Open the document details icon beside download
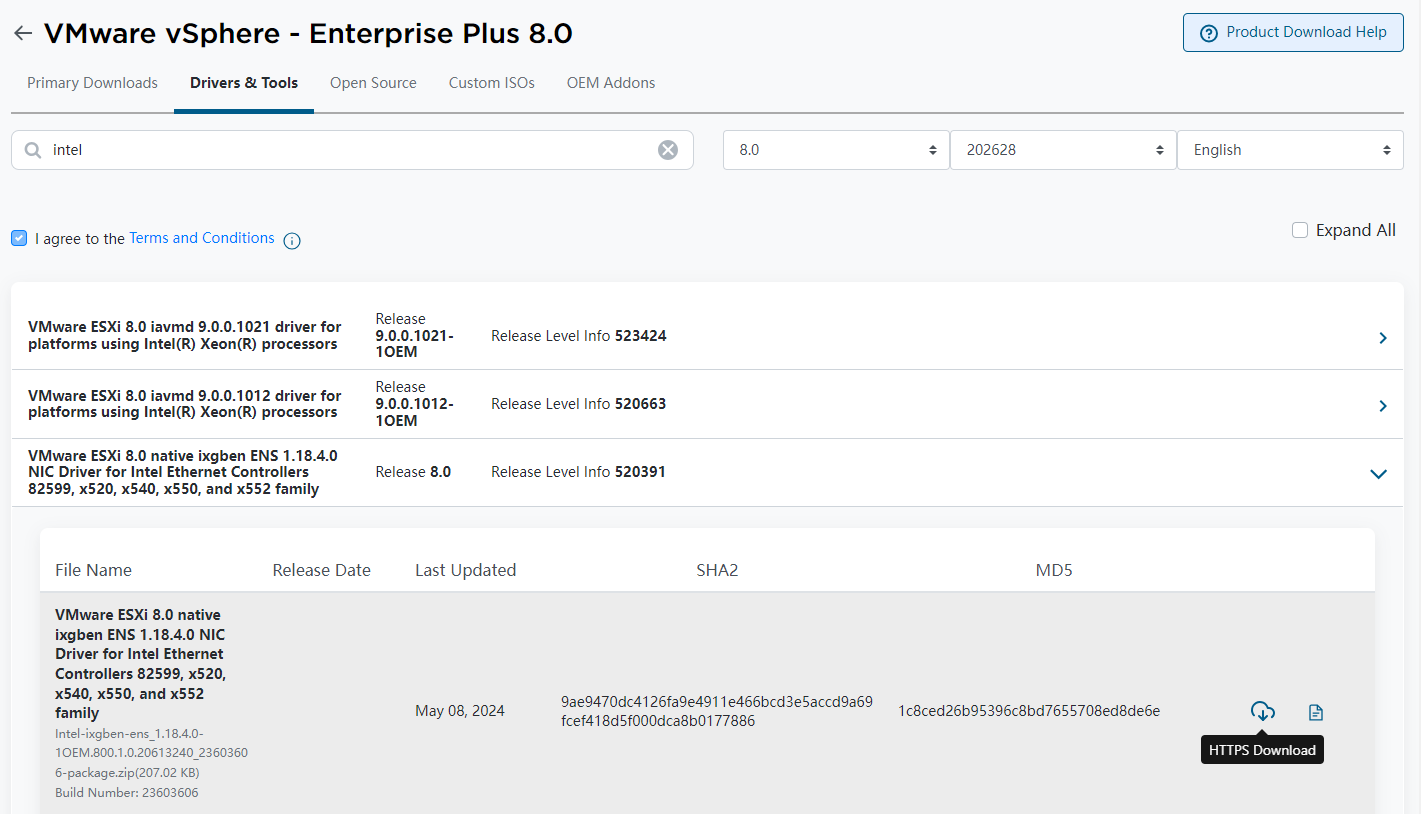 click(1316, 712)
